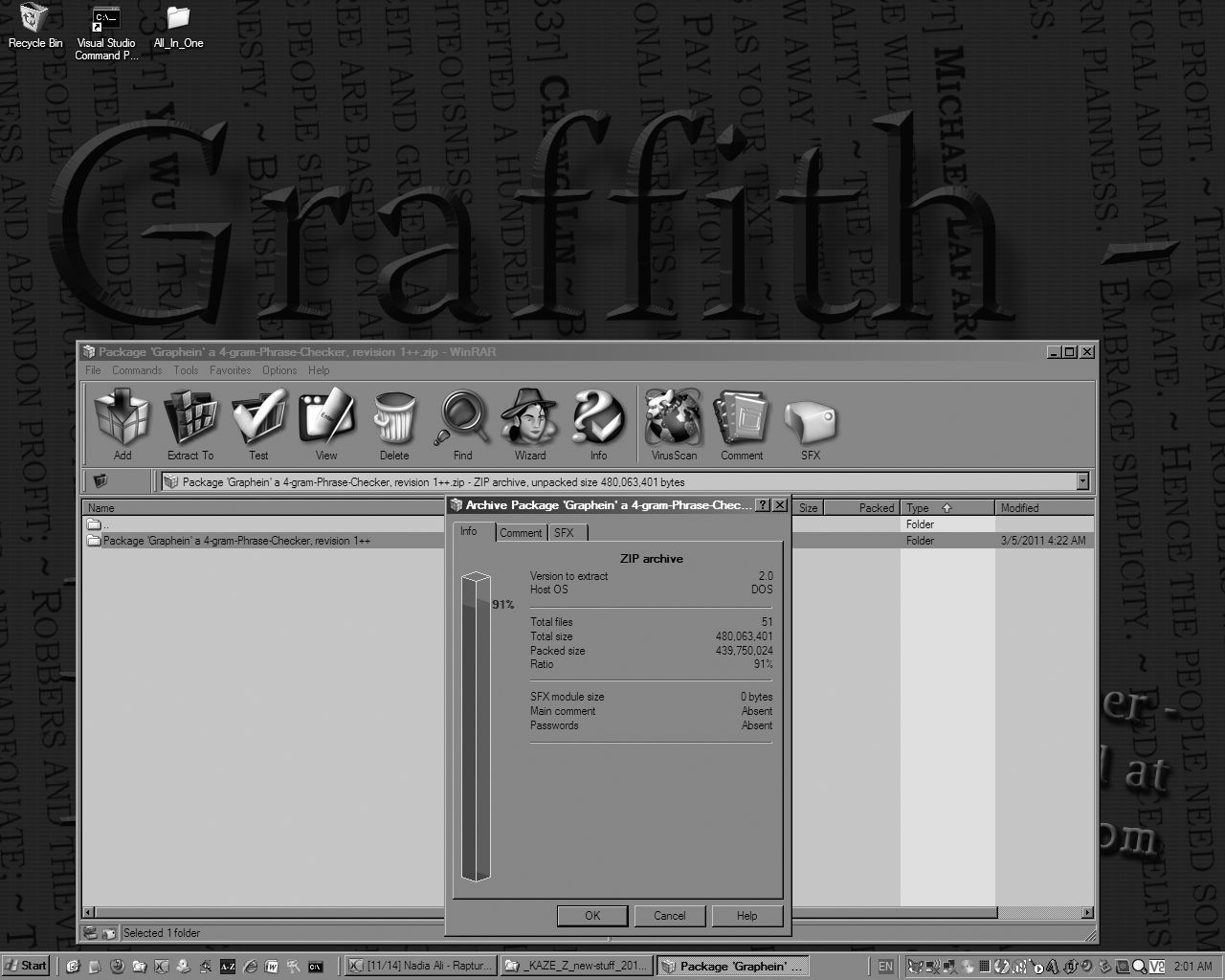Viewport: 1225px width, 980px height.
Task: Click the question mark help button in dialog title
Action: click(x=763, y=505)
